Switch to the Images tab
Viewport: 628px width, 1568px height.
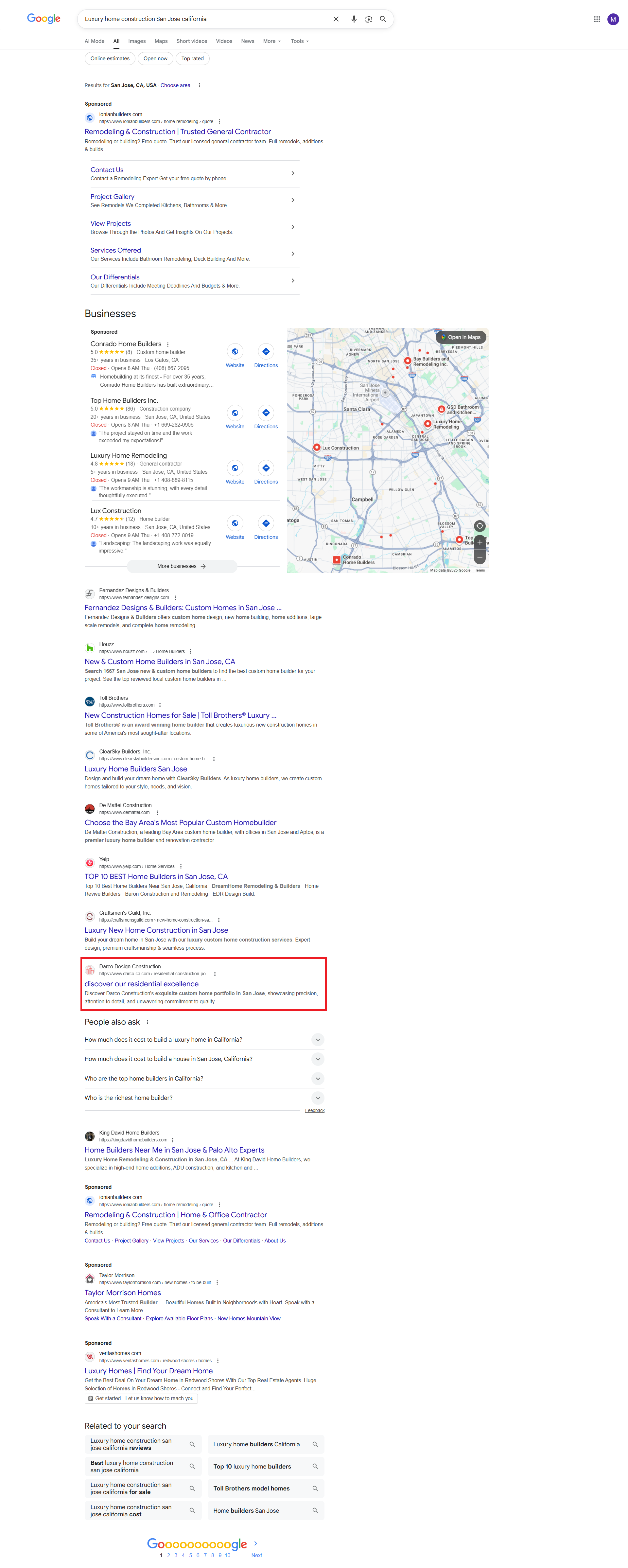click(137, 42)
